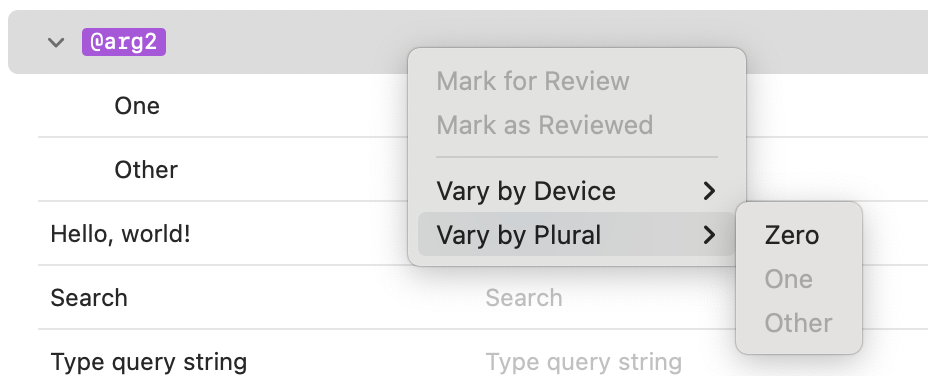
Task: Select the purple @arg2 token
Action: (x=124, y=42)
